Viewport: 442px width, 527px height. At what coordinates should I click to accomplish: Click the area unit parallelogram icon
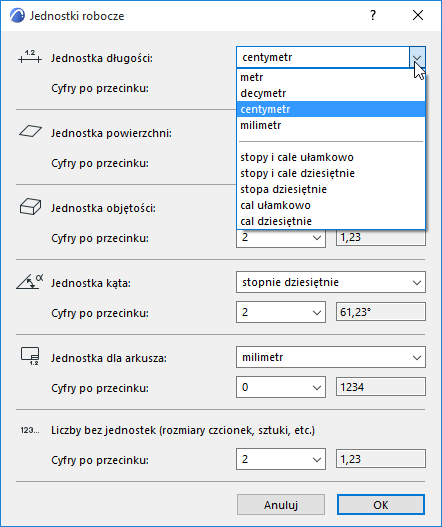click(x=30, y=131)
